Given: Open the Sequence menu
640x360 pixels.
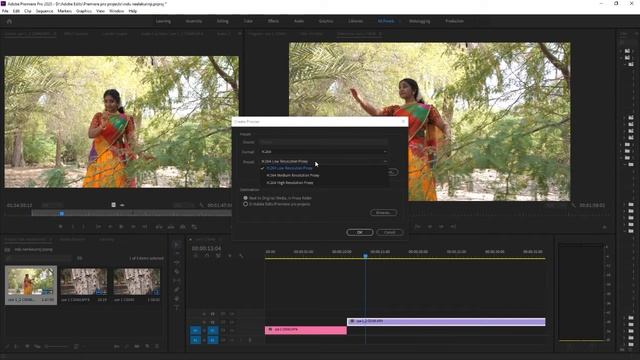Looking at the screenshot, I should [44, 11].
